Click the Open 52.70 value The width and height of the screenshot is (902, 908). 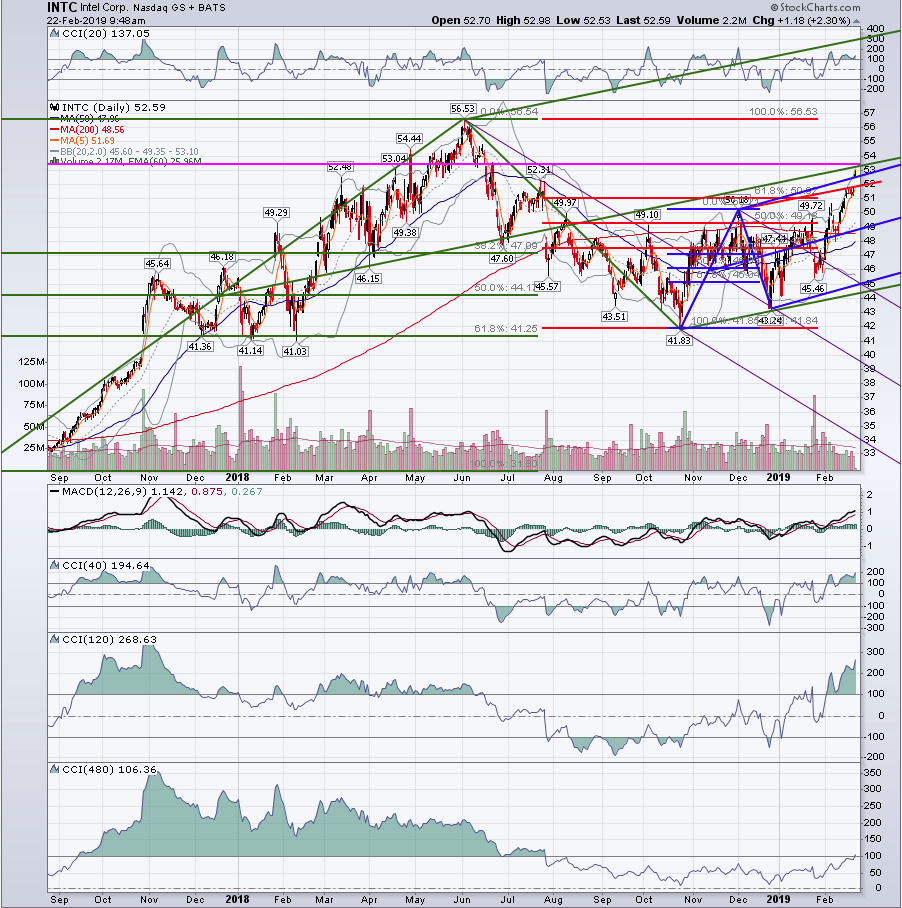[461, 20]
